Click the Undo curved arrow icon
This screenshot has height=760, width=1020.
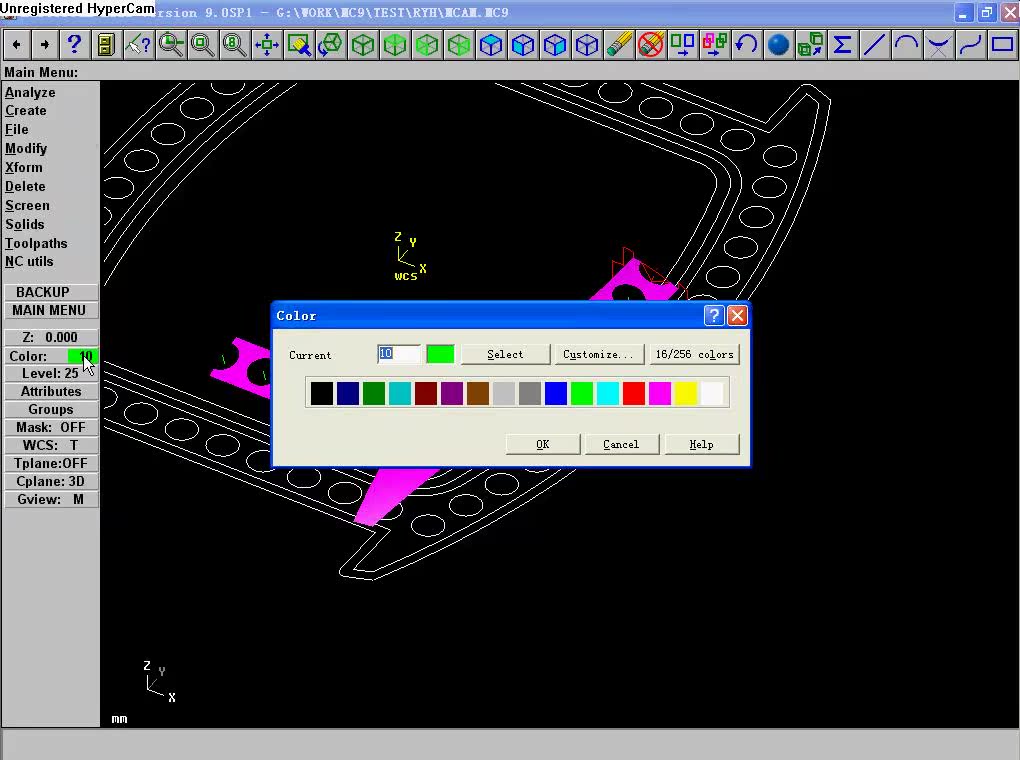click(x=747, y=45)
